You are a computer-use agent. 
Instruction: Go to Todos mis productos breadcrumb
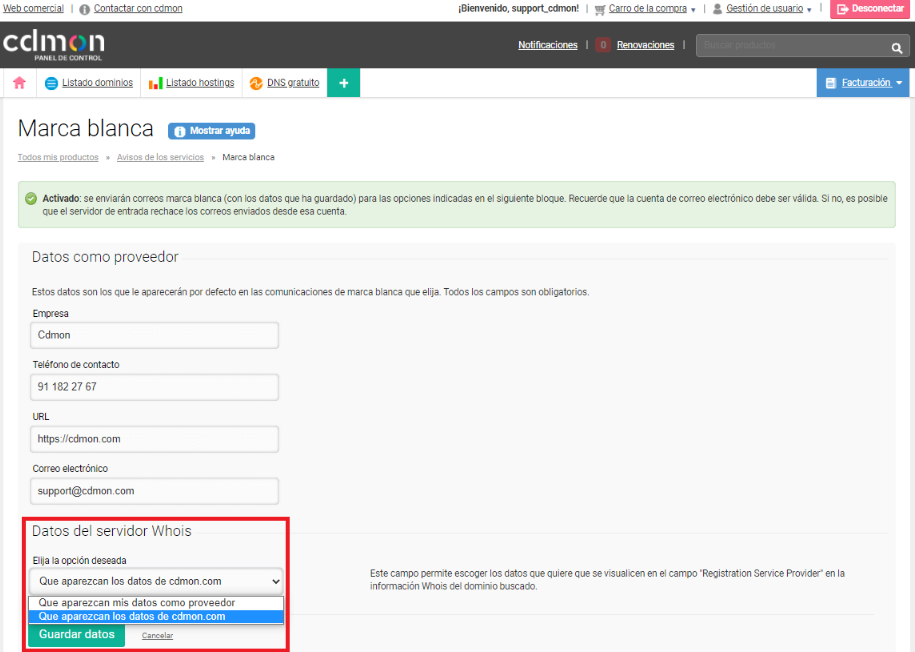[x=58, y=158]
